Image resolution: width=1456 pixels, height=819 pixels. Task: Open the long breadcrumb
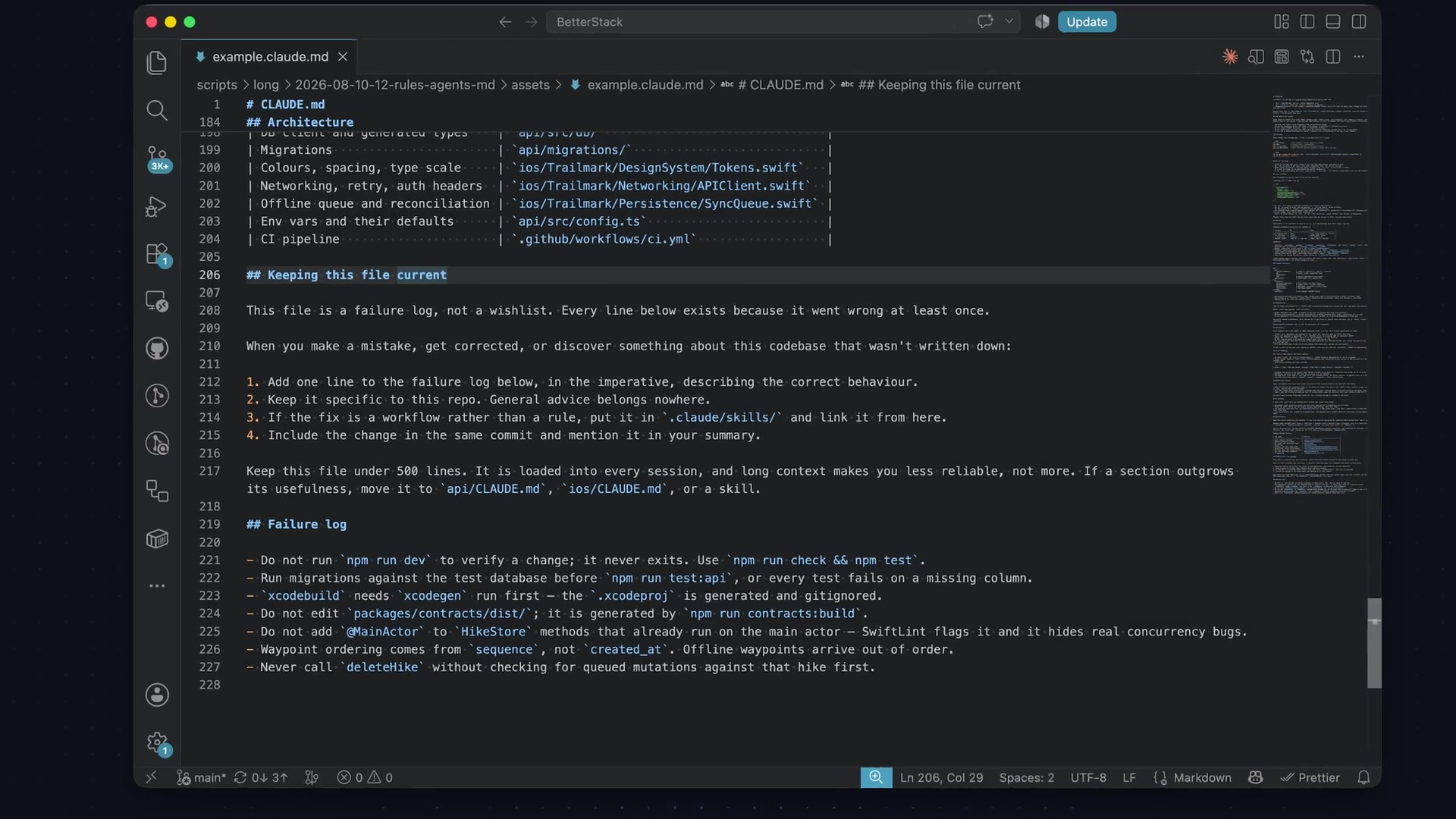coord(265,85)
